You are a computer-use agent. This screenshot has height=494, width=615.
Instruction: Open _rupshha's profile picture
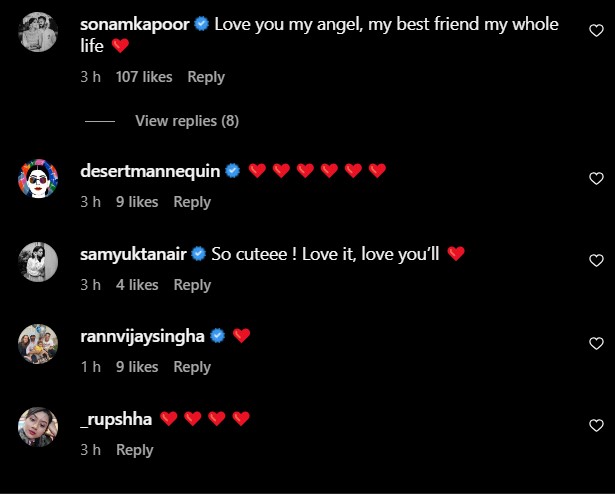click(39, 428)
